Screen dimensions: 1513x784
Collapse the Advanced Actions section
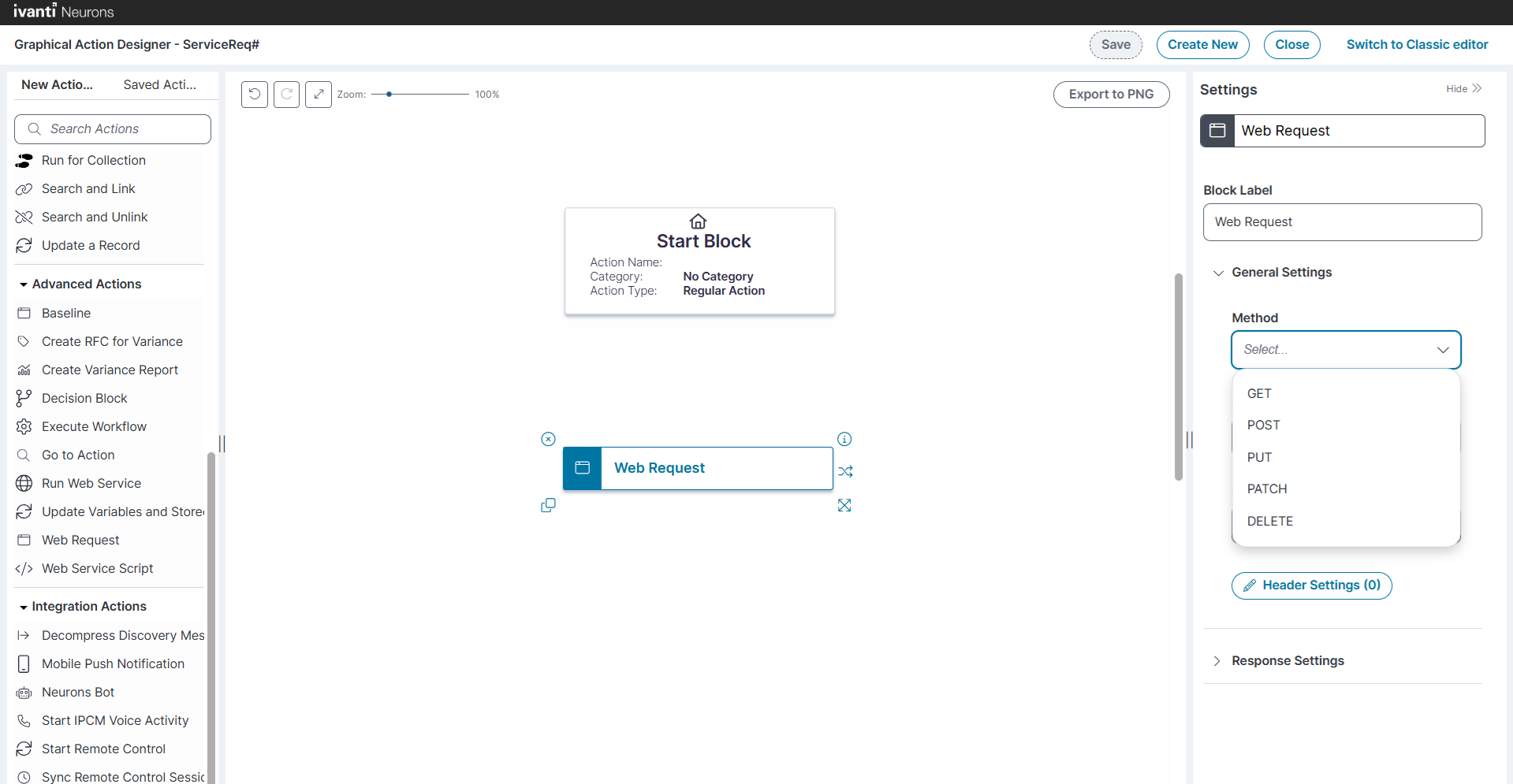pos(24,284)
